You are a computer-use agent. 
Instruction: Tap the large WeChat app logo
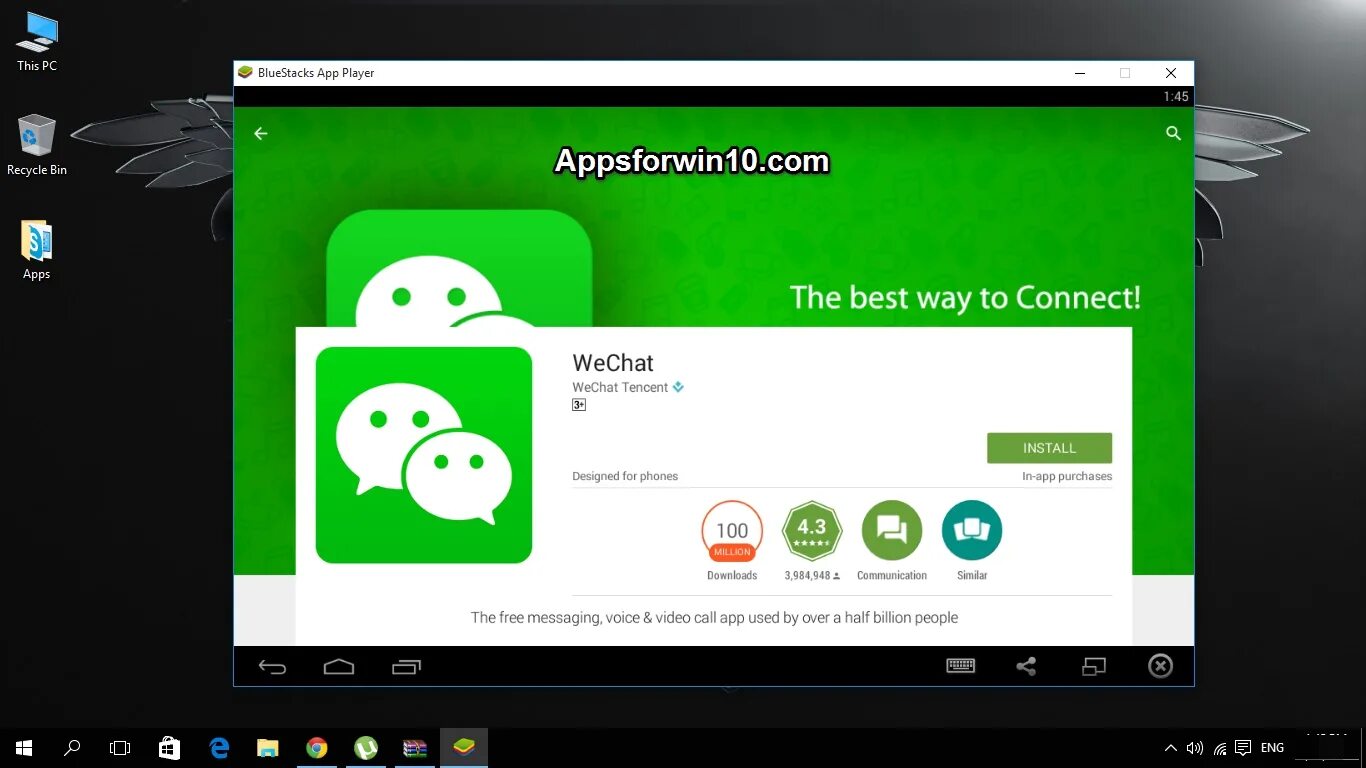(424, 455)
